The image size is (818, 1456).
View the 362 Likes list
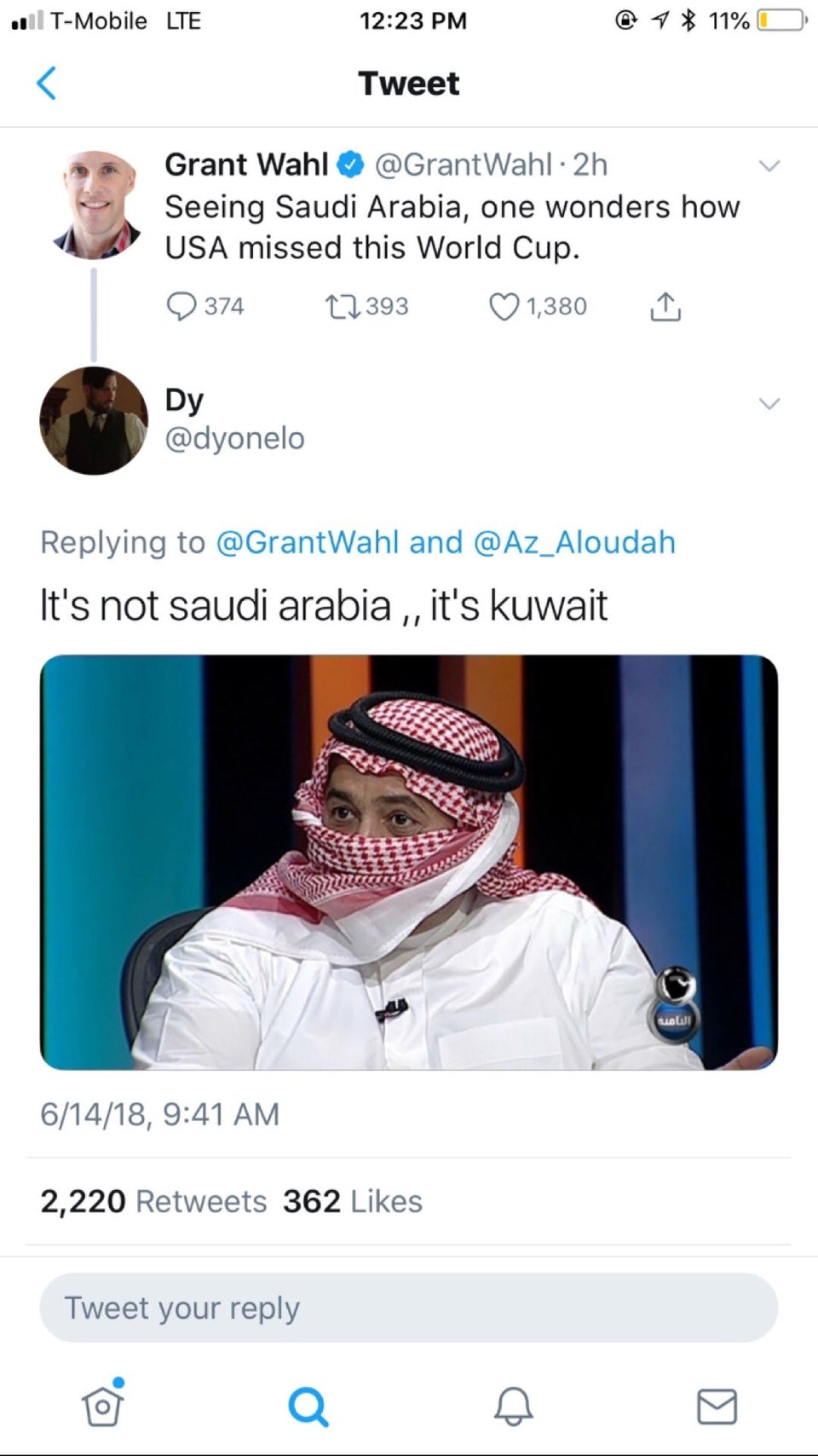(x=353, y=1201)
